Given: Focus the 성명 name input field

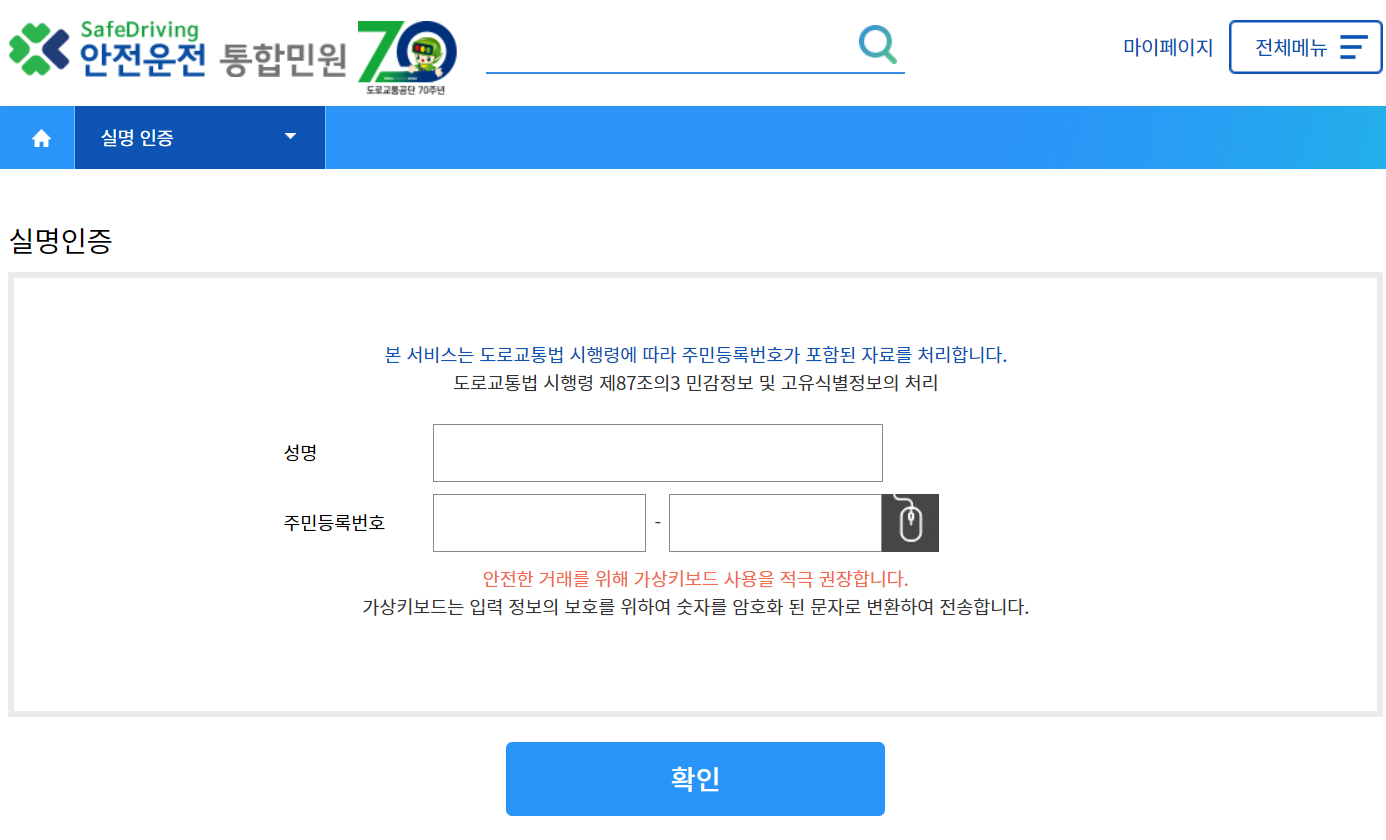Looking at the screenshot, I should [x=657, y=452].
